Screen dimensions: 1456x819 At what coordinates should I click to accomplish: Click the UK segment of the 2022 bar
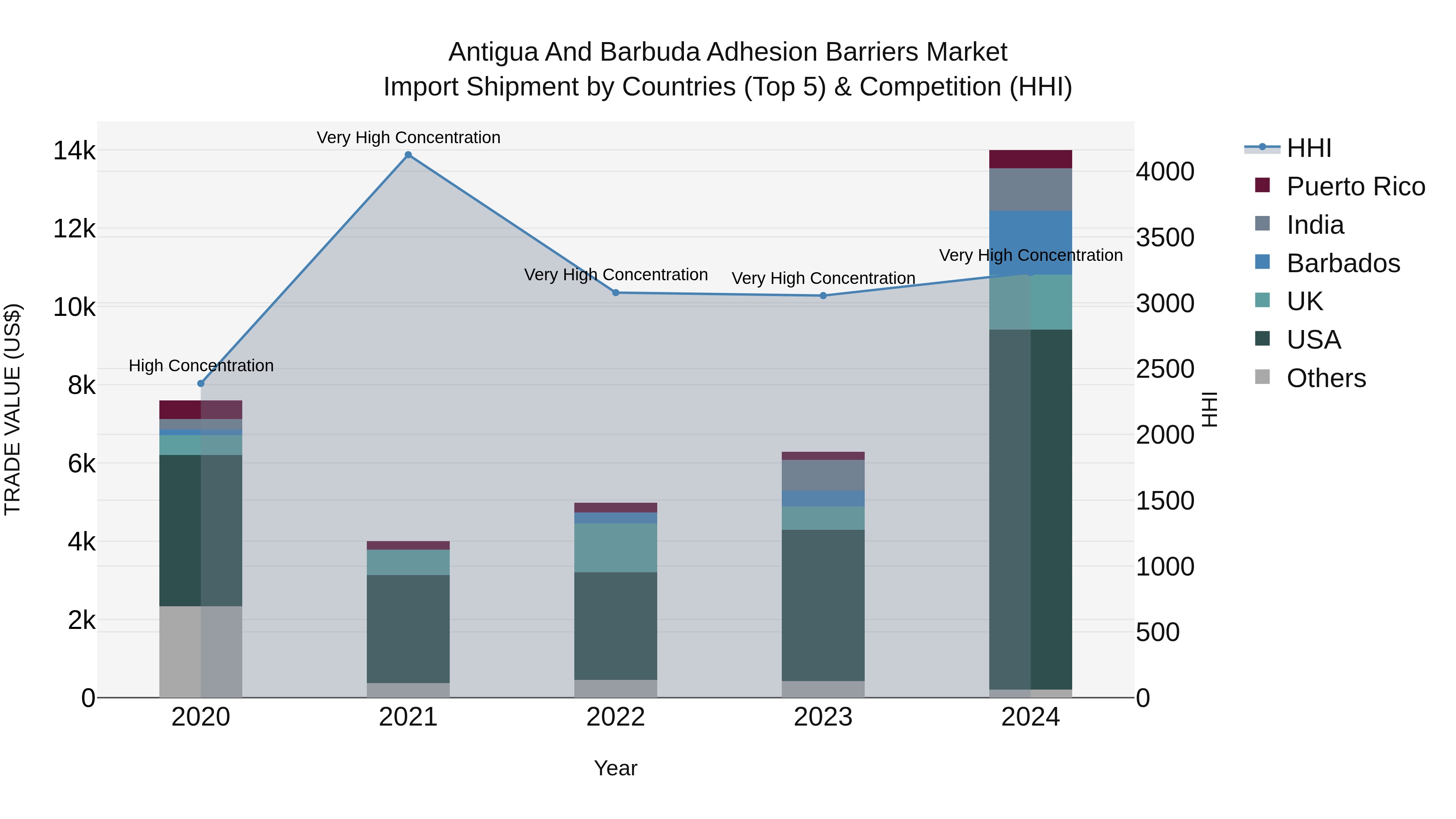coord(616,548)
